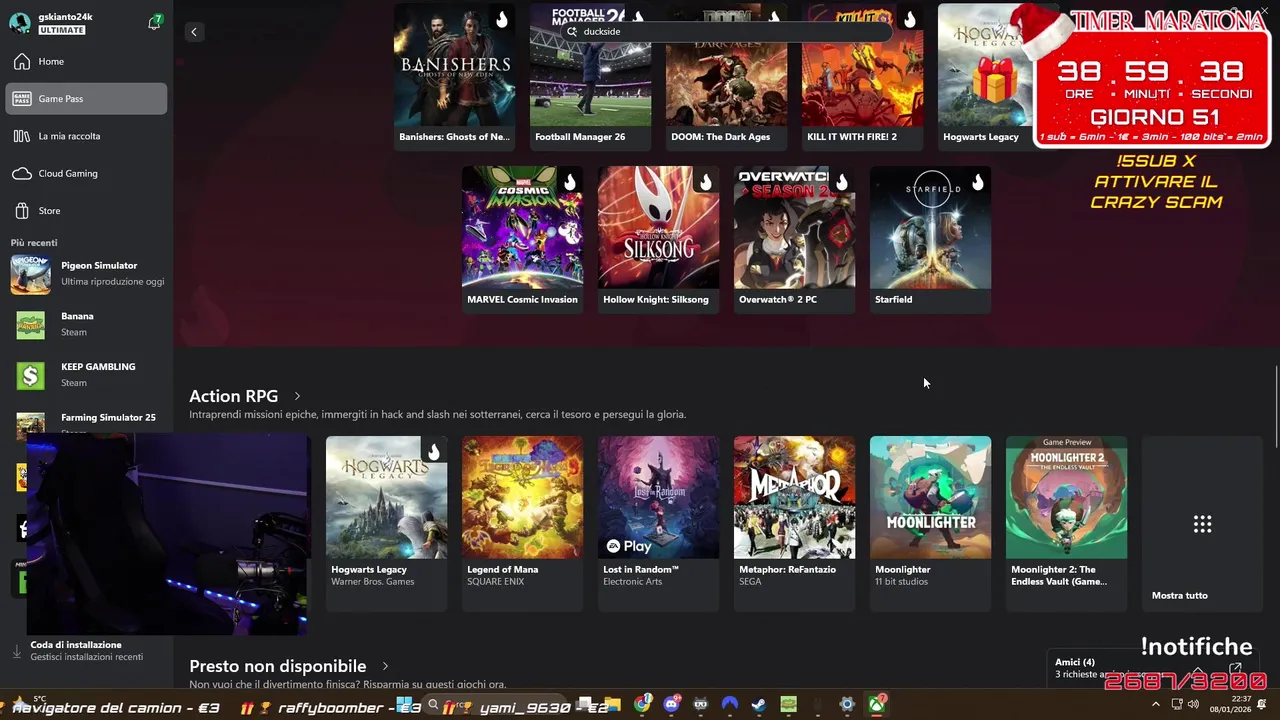Click the notifications bell icon
This screenshot has width=1280, height=720.
pyautogui.click(x=155, y=22)
